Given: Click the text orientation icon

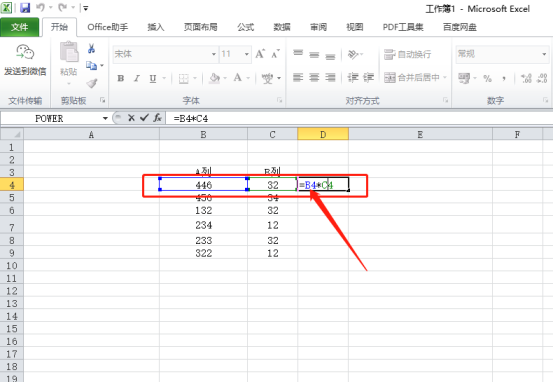Looking at the screenshot, I should click(353, 54).
